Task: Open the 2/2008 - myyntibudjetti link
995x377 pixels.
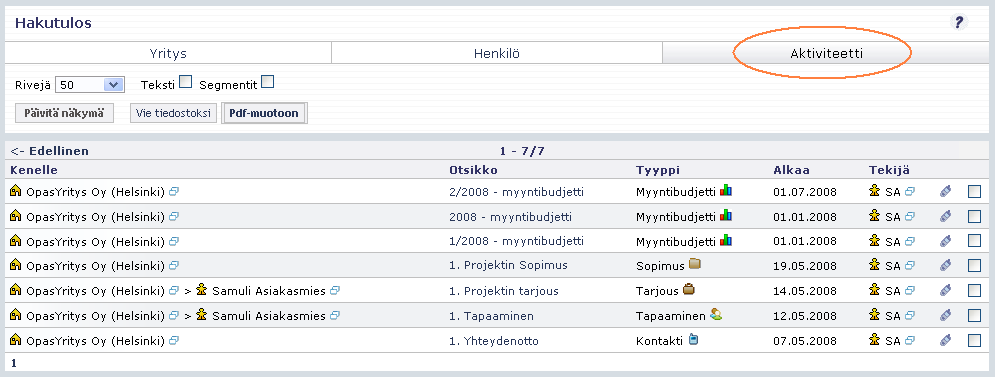Action: (x=516, y=192)
